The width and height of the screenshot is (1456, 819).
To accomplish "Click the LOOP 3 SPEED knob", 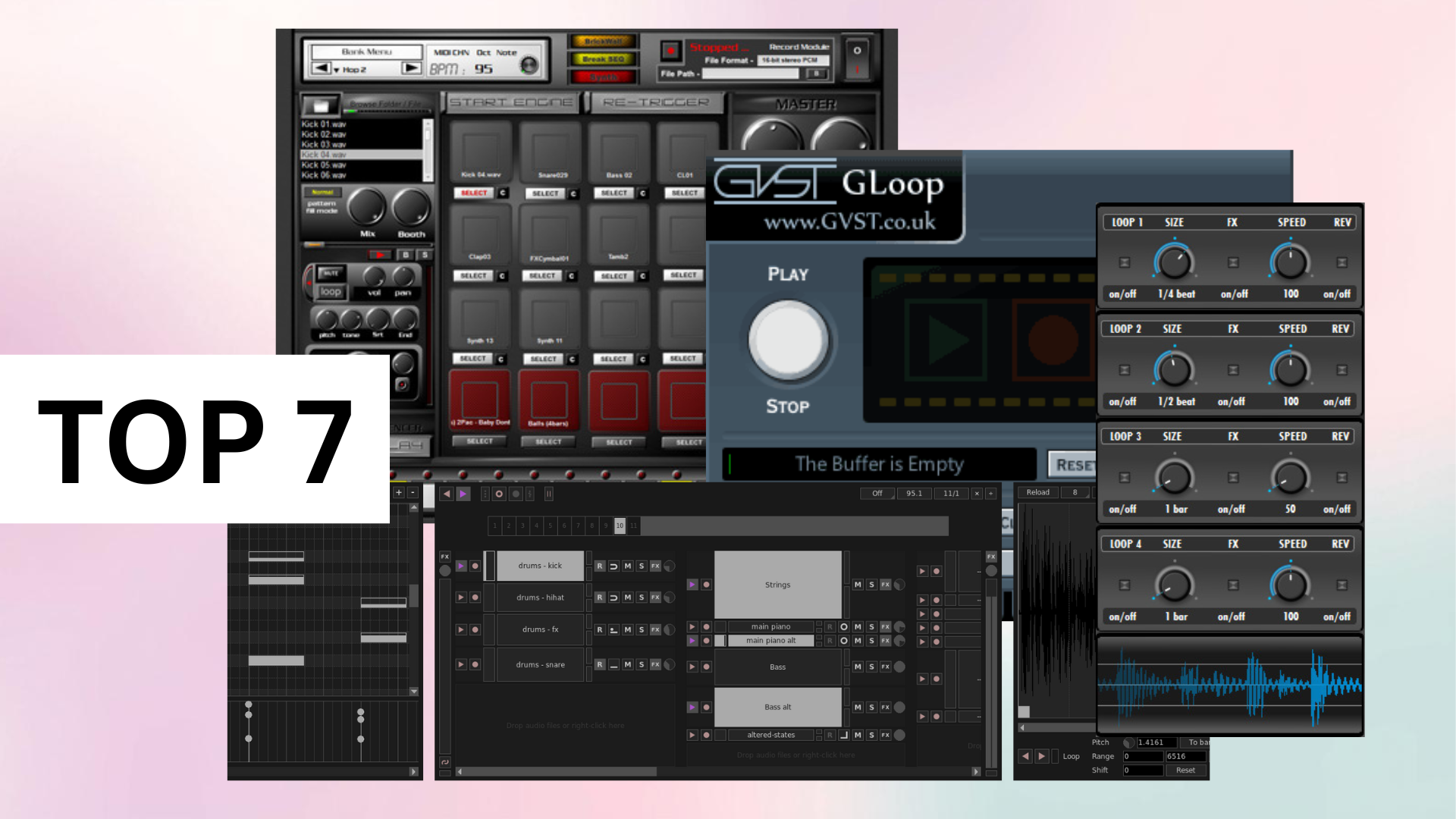I will tap(1290, 478).
